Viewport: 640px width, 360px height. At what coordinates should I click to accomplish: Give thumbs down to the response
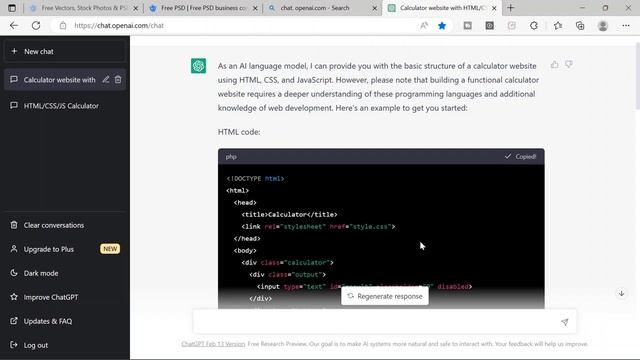click(x=569, y=64)
